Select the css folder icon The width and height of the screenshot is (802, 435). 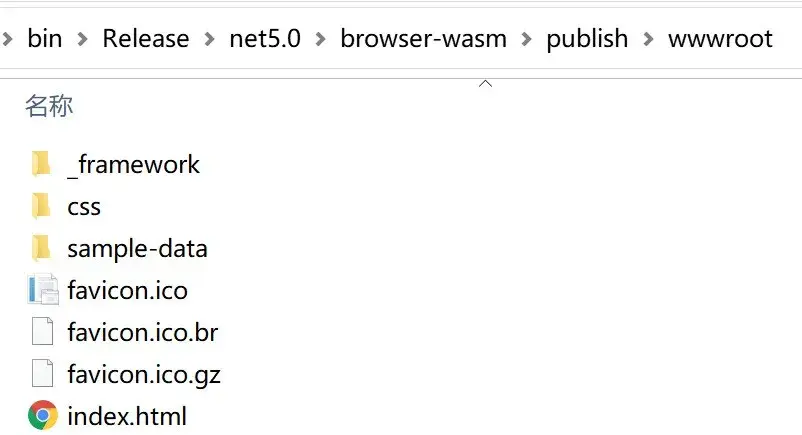coord(41,206)
